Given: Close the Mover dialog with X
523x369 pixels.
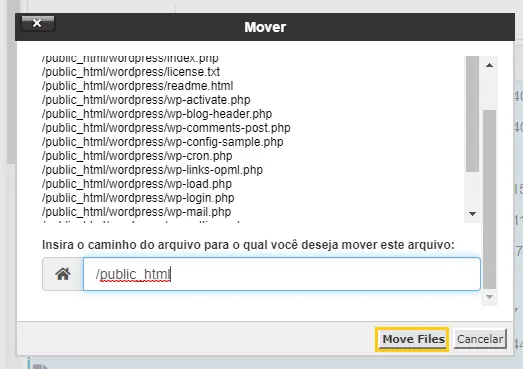Looking at the screenshot, I should 38,23.
